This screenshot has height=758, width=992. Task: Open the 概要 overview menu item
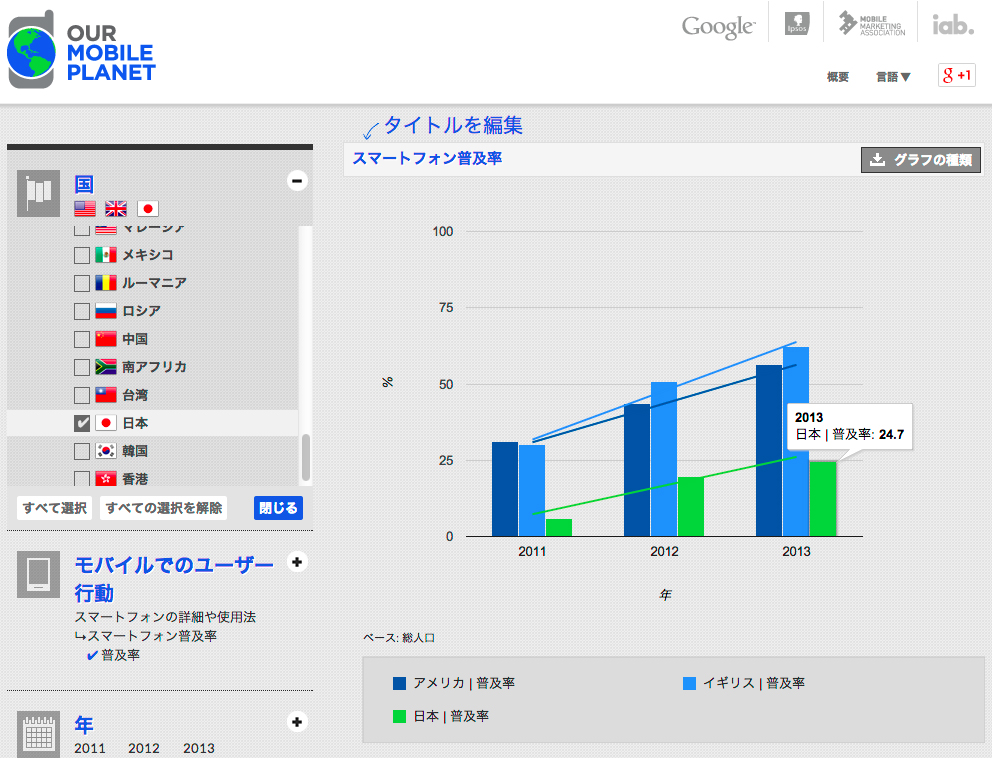point(838,77)
